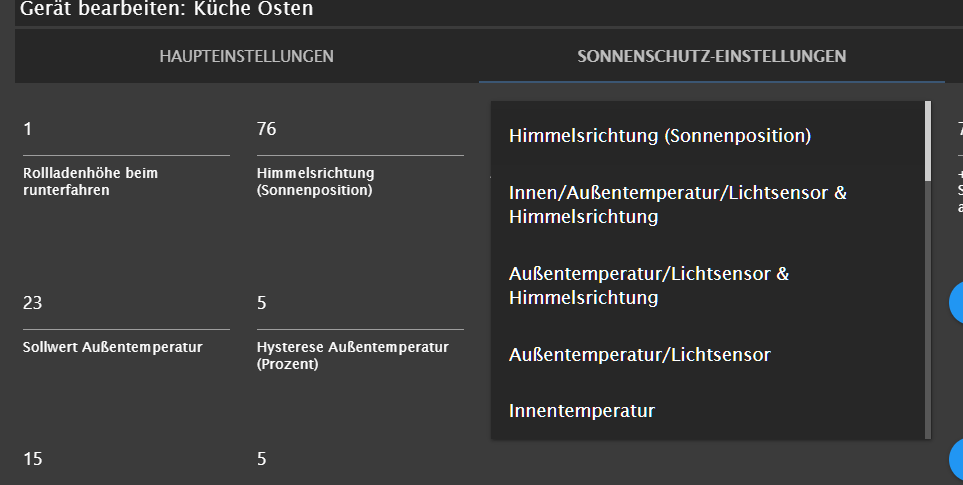The image size is (963, 485).
Task: Toggle the blue round switch beside the 15 row
Action: tap(956, 459)
